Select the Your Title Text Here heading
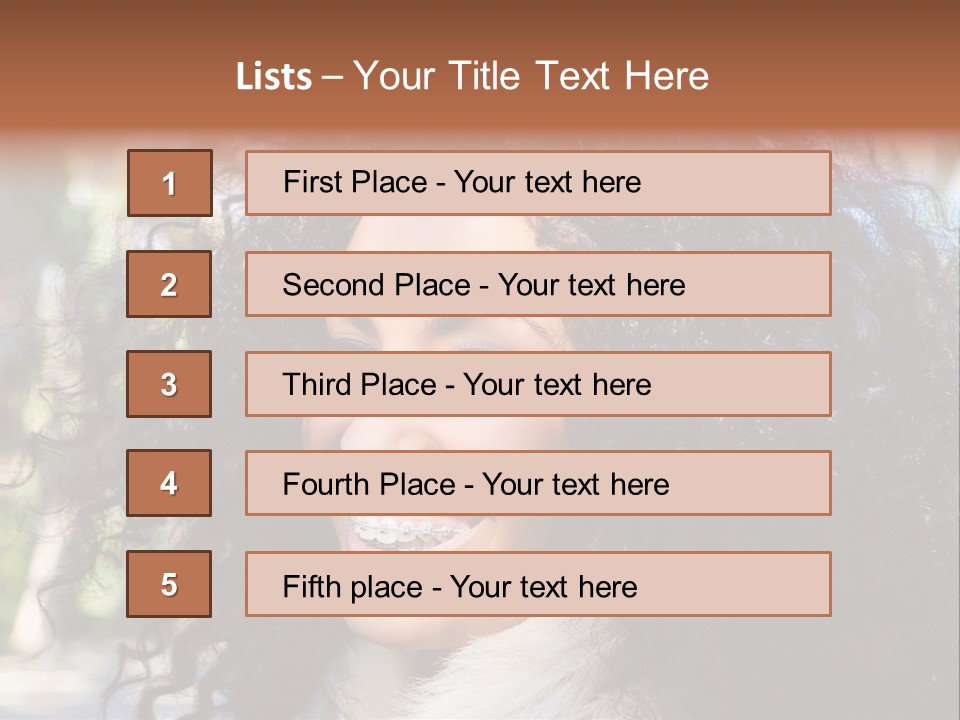This screenshot has width=960, height=720. [x=531, y=76]
